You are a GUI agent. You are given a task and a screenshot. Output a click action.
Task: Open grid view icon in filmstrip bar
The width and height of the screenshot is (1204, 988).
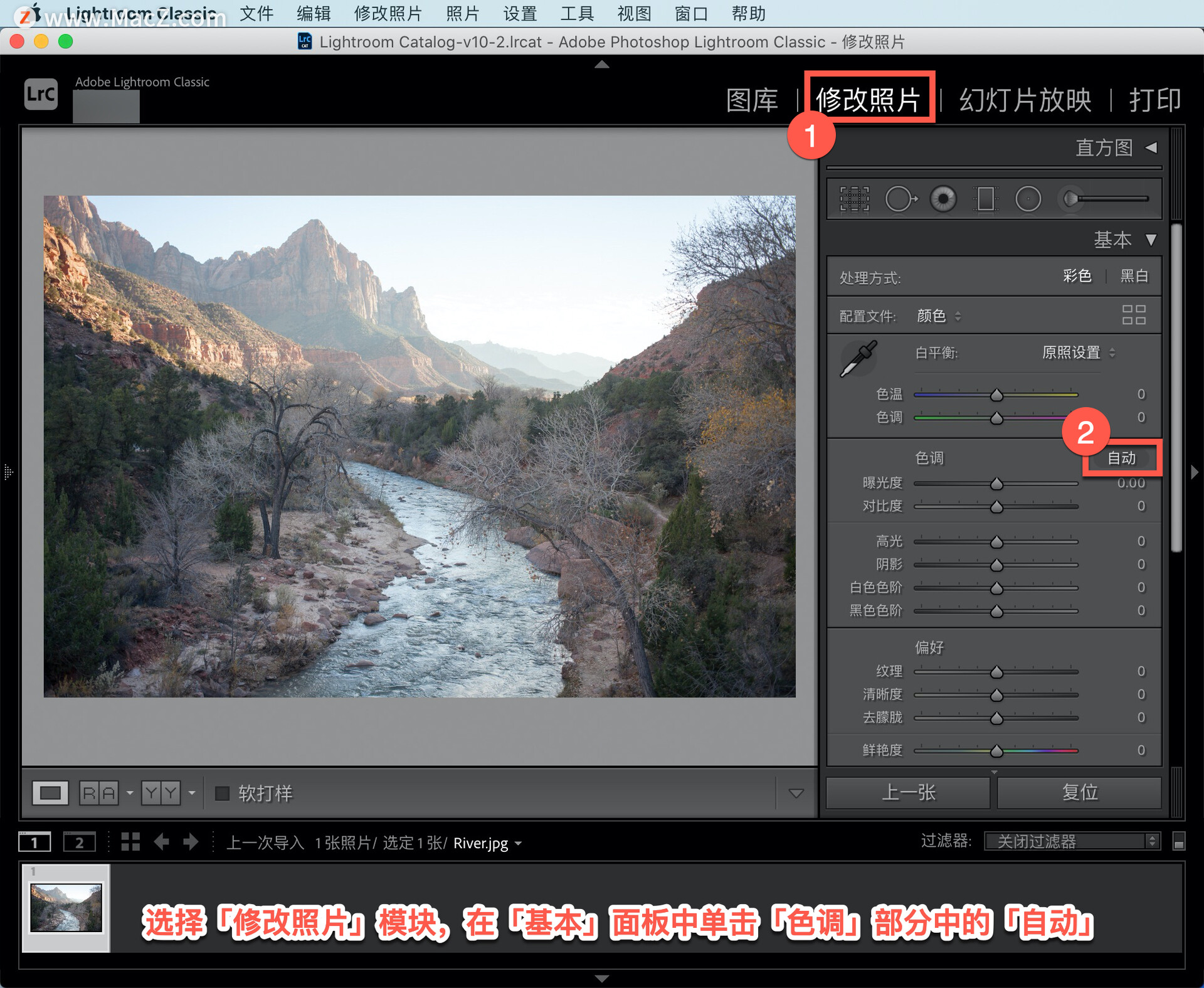tap(130, 842)
